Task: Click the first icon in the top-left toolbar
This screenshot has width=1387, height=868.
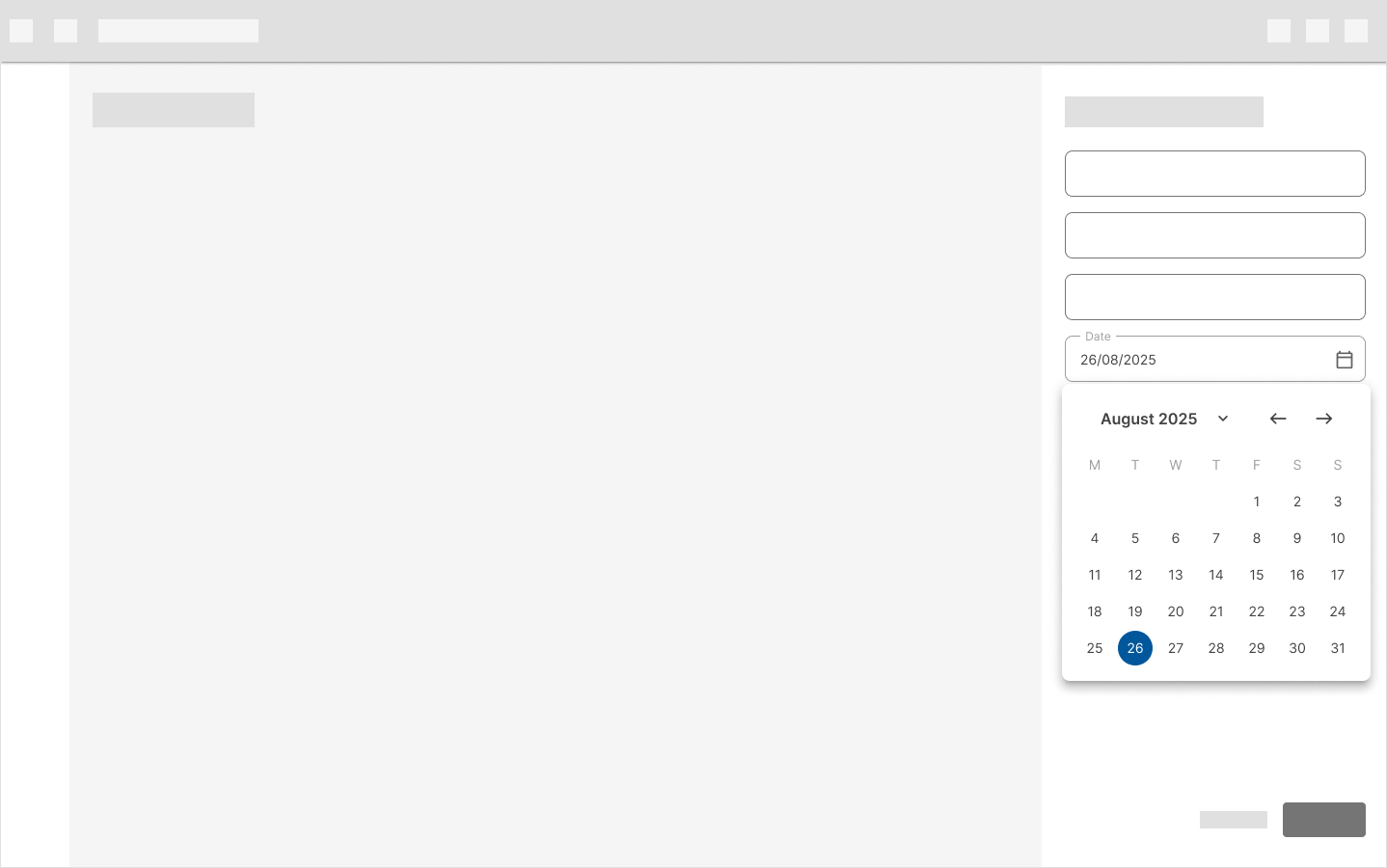Action: pos(21,31)
